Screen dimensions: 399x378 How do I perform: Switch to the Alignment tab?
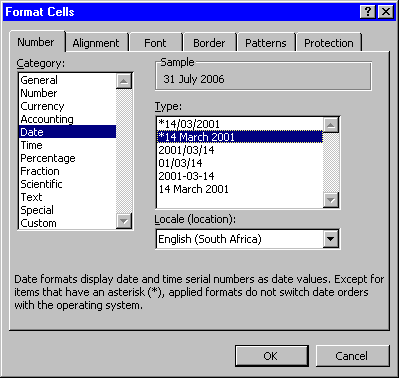96,43
